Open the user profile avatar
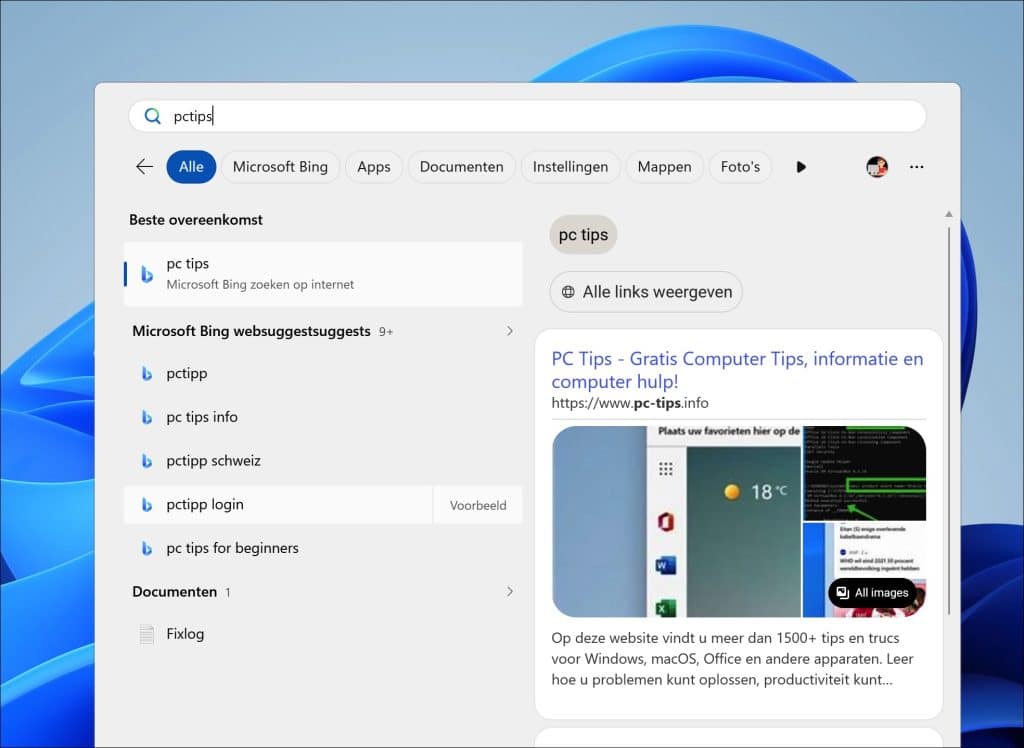Viewport: 1024px width, 748px height. click(x=877, y=167)
